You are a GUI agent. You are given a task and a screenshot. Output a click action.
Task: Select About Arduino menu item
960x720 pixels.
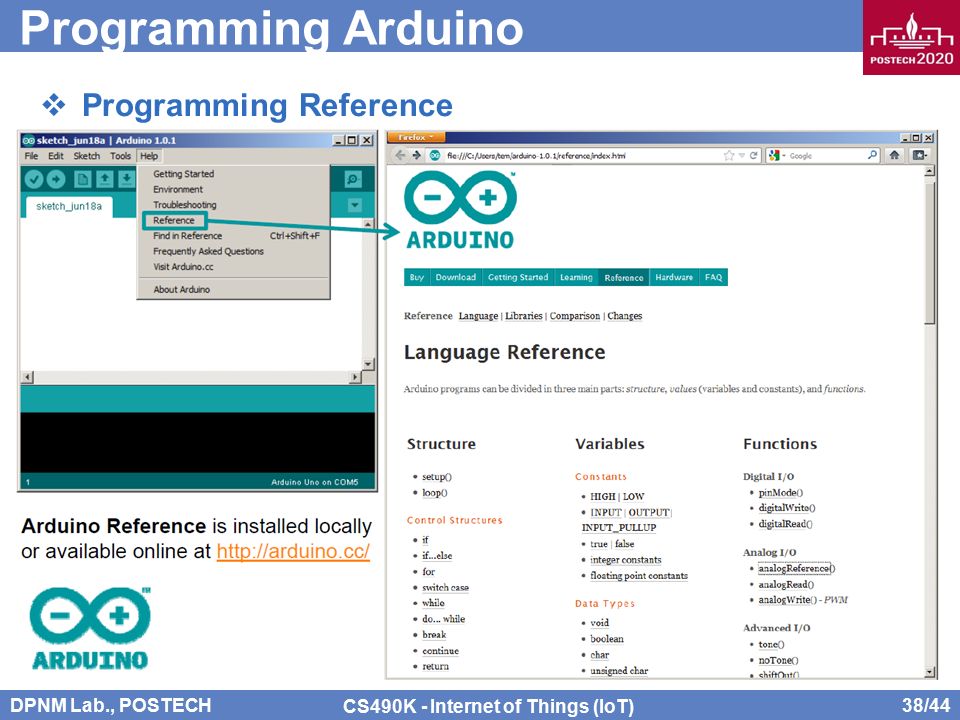point(233,289)
